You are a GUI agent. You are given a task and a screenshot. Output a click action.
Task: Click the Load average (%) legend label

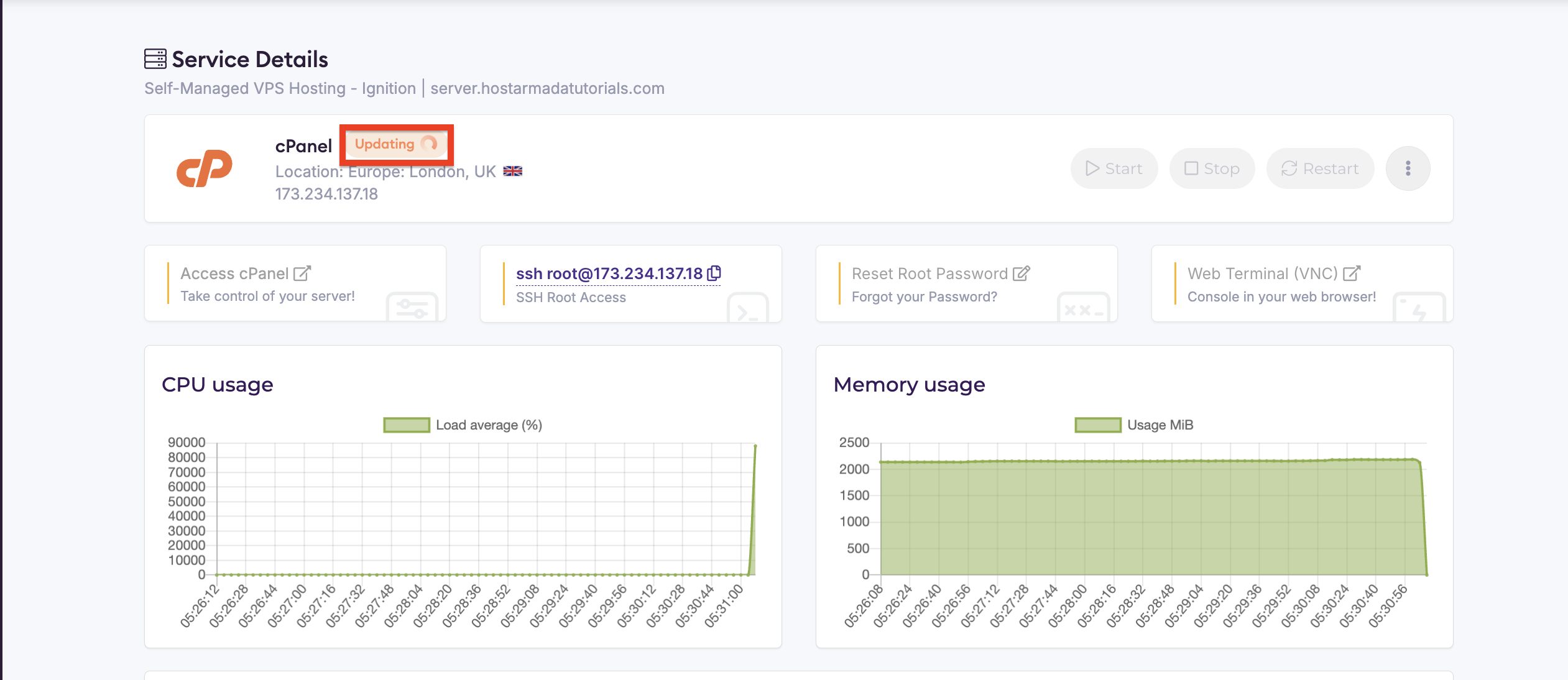tap(489, 425)
